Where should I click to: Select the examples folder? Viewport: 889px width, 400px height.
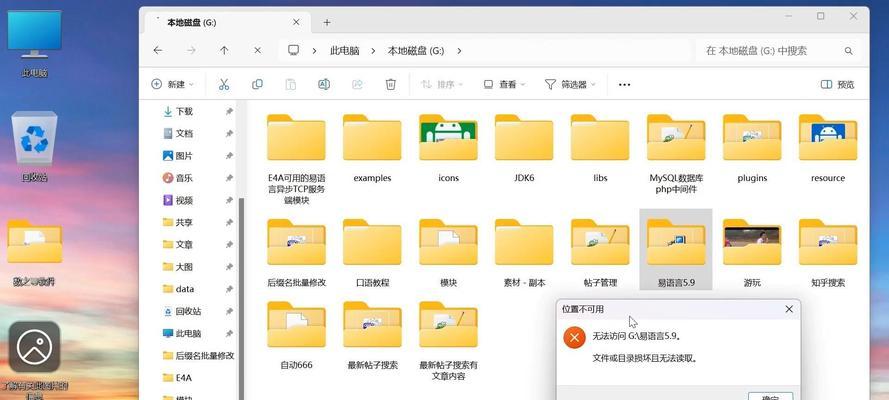coord(372,149)
